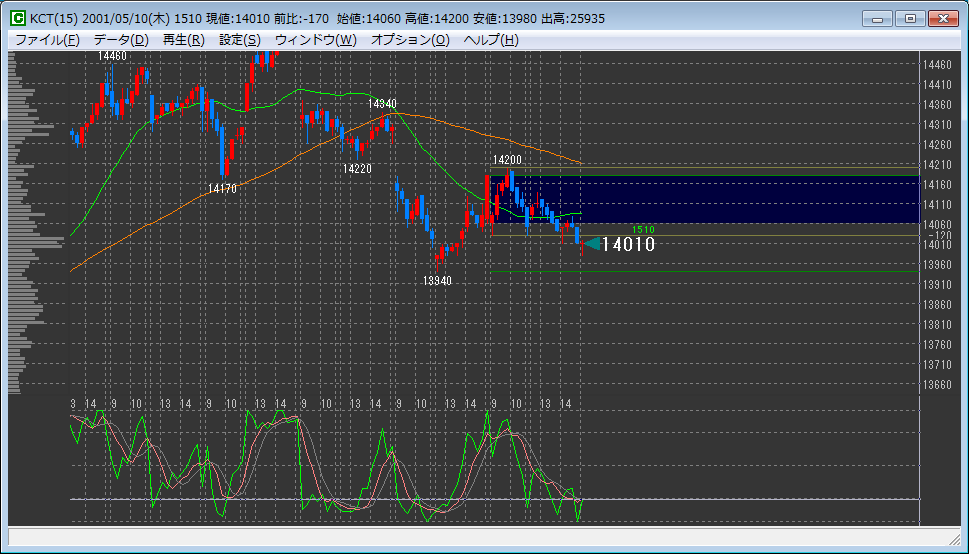Maximize the chart window

point(909,18)
